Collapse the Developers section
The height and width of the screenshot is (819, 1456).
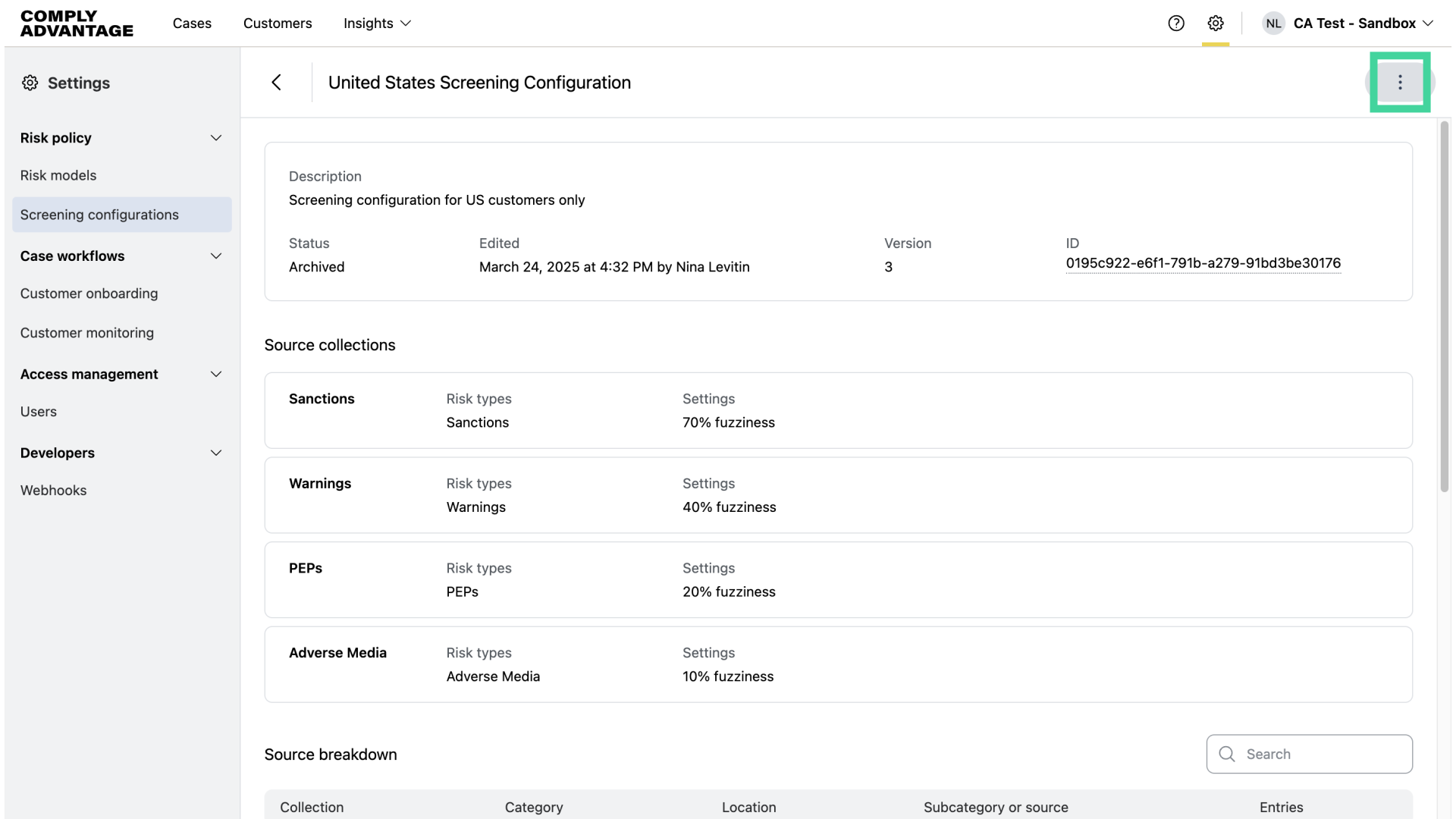click(x=216, y=453)
